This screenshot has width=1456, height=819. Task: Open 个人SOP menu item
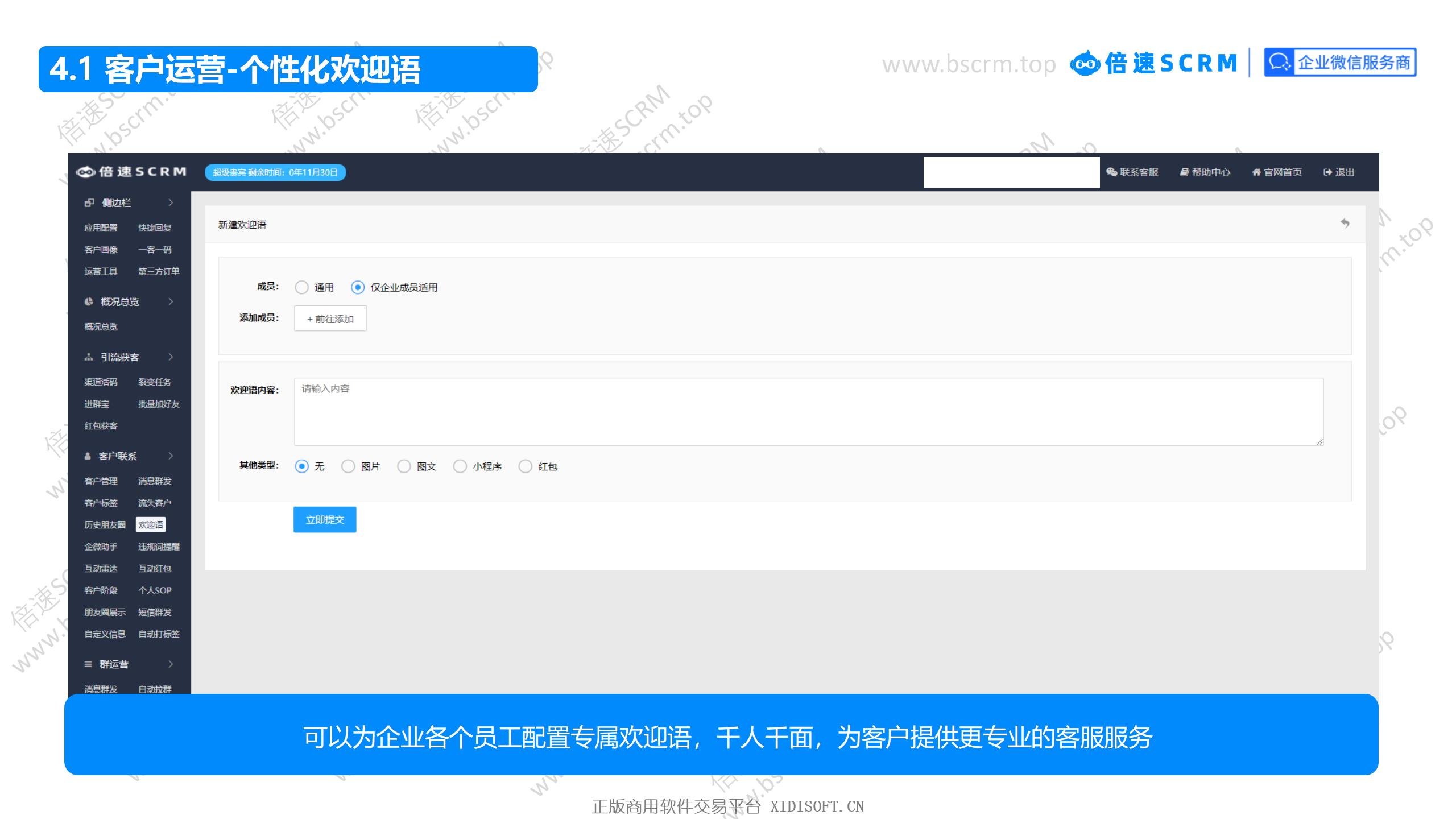(155, 590)
